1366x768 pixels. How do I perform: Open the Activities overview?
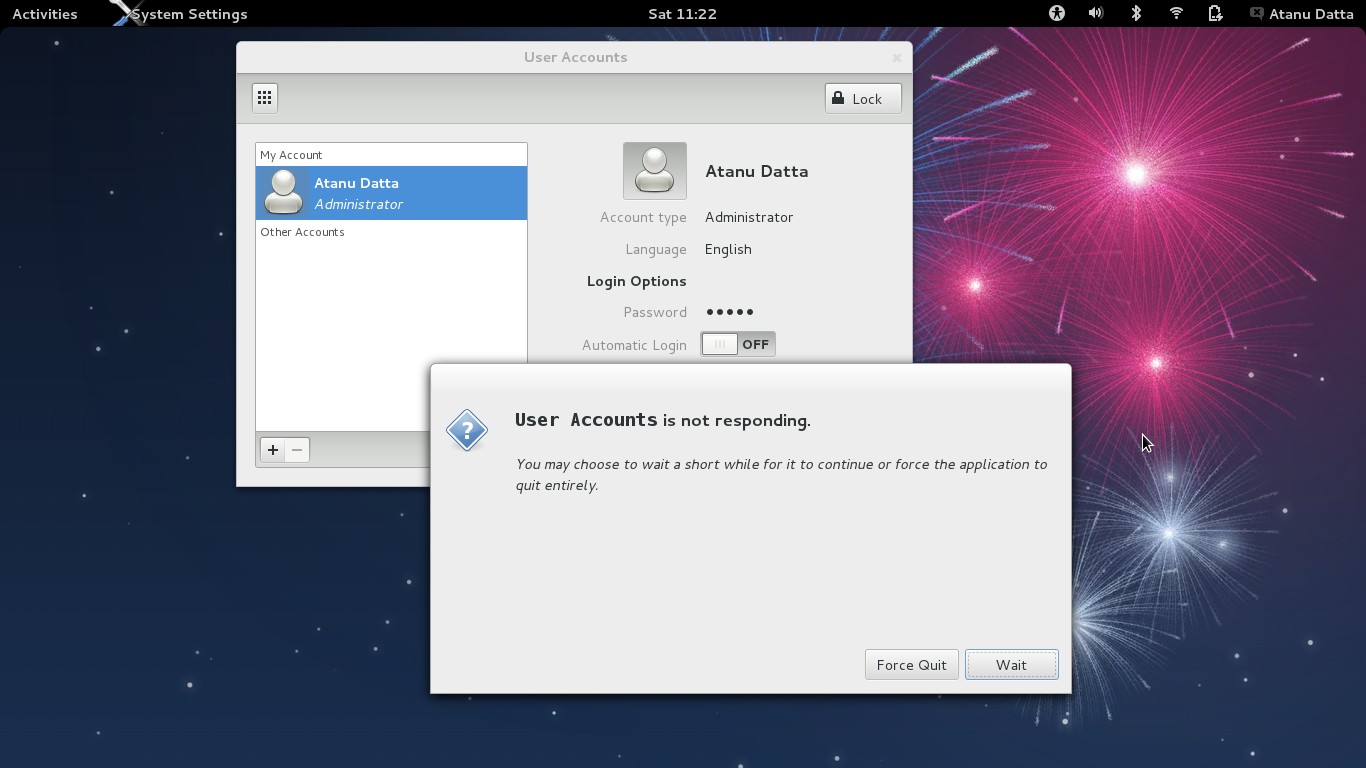pos(44,14)
